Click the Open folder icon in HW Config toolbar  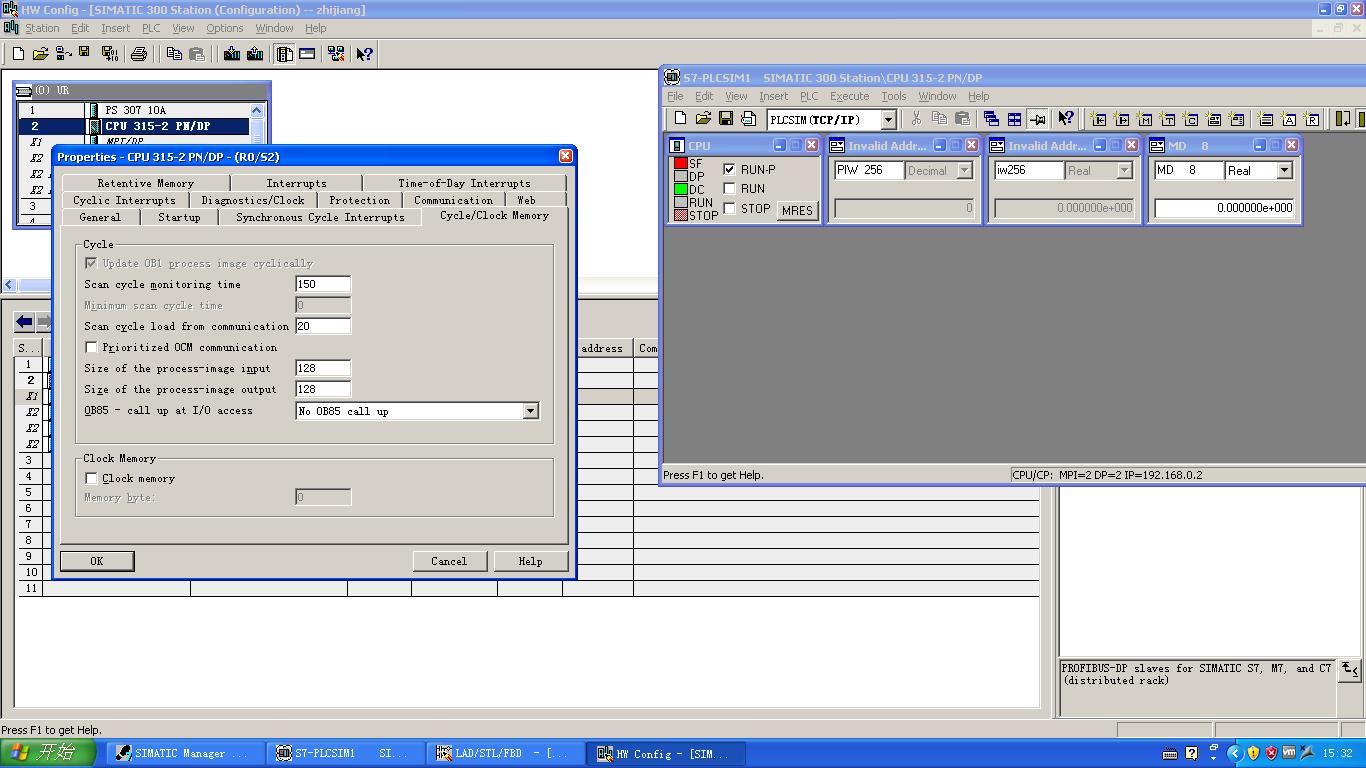41,54
